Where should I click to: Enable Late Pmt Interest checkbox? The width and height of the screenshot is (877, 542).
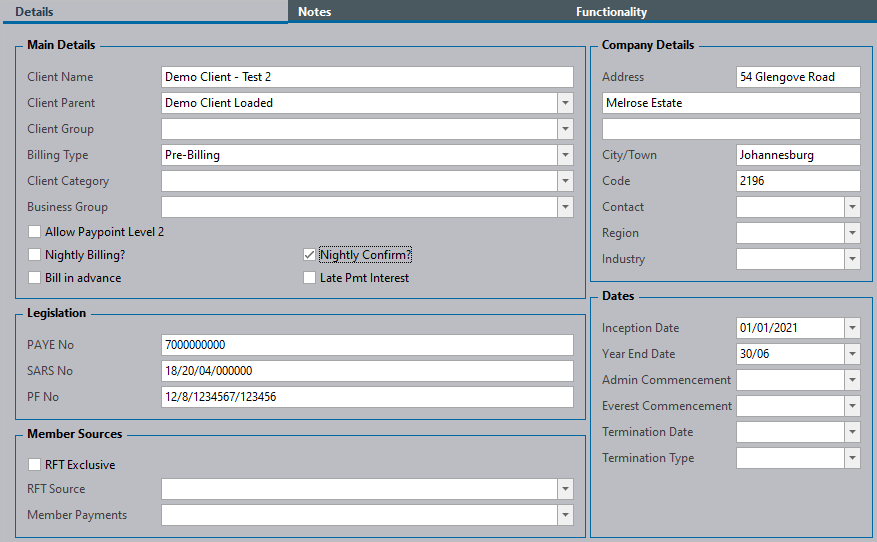click(309, 277)
